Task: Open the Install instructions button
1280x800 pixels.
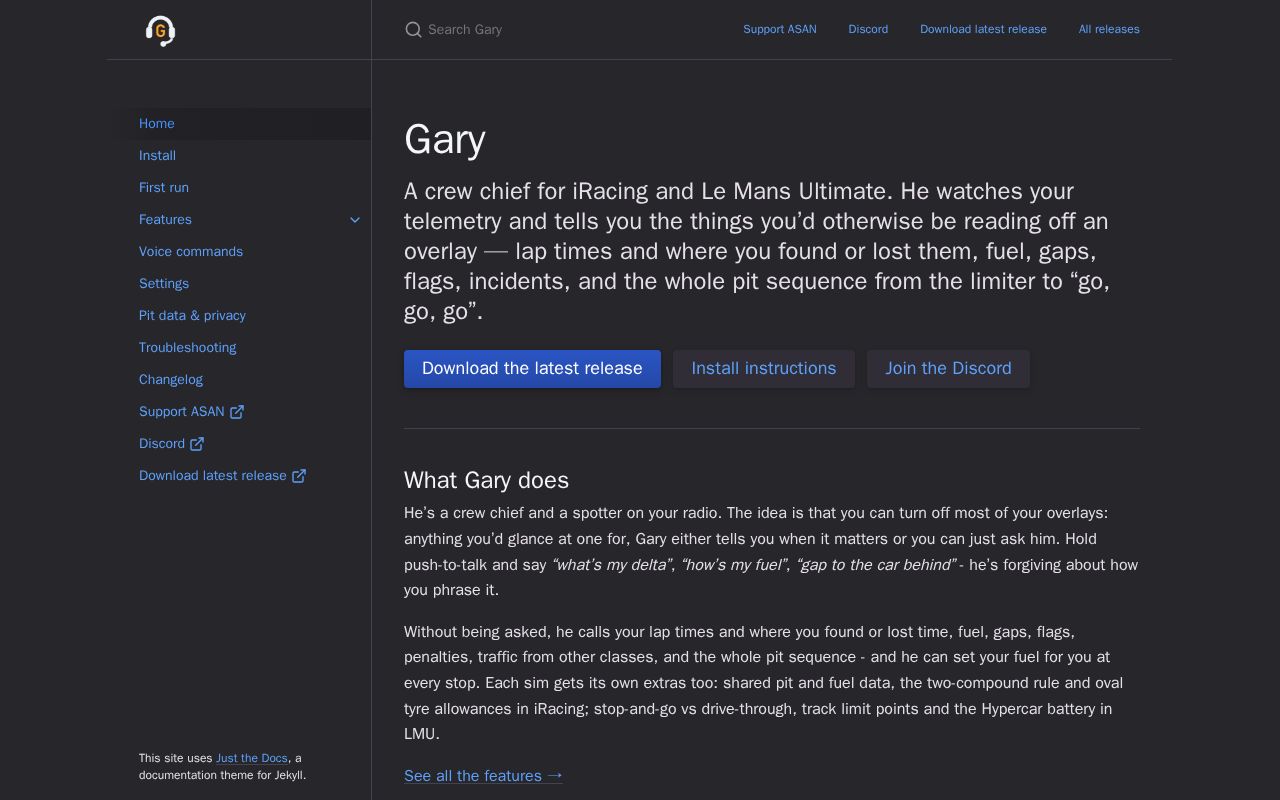Action: tap(764, 369)
